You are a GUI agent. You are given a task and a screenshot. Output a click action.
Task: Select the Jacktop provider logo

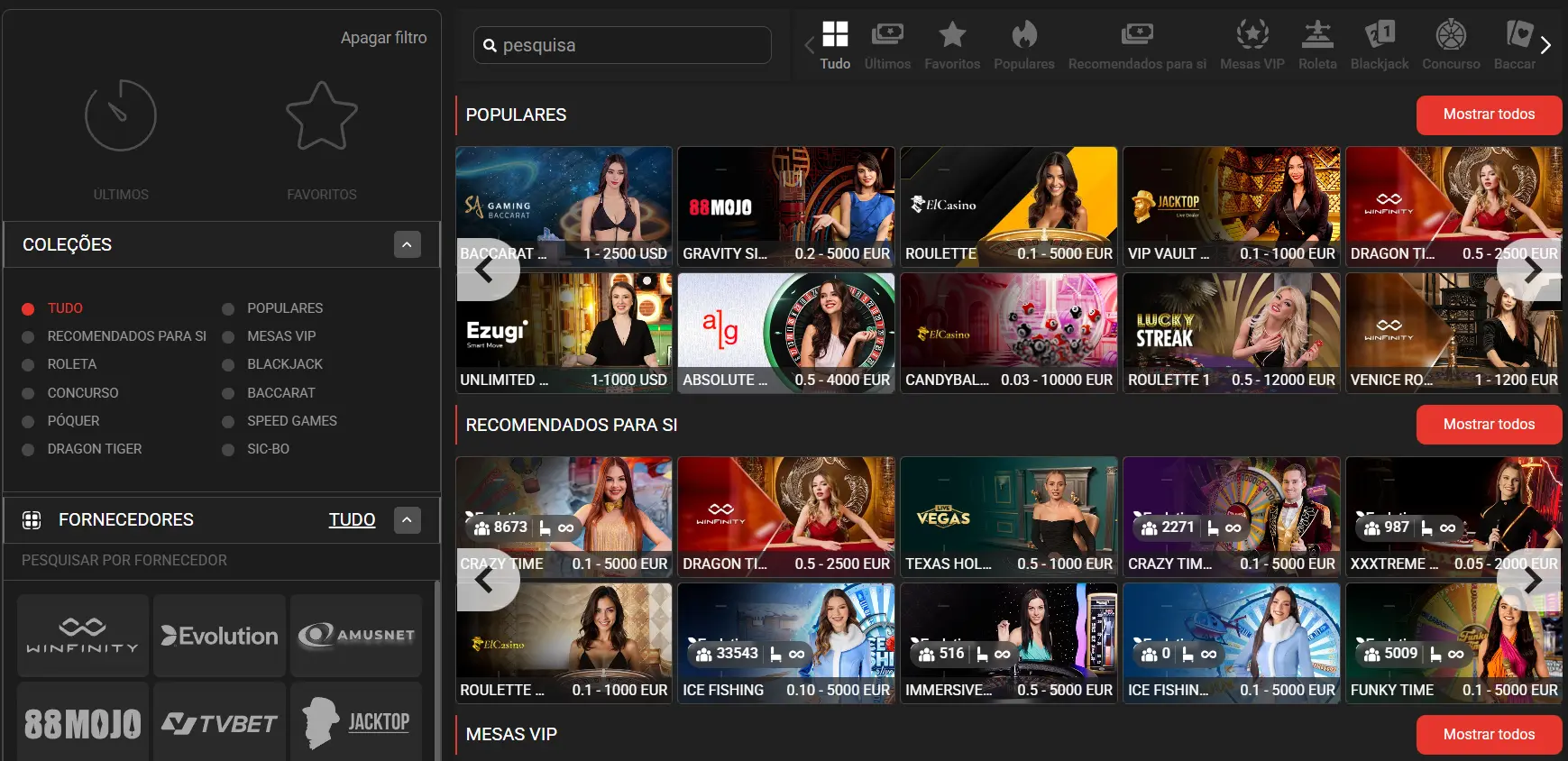[x=356, y=723]
